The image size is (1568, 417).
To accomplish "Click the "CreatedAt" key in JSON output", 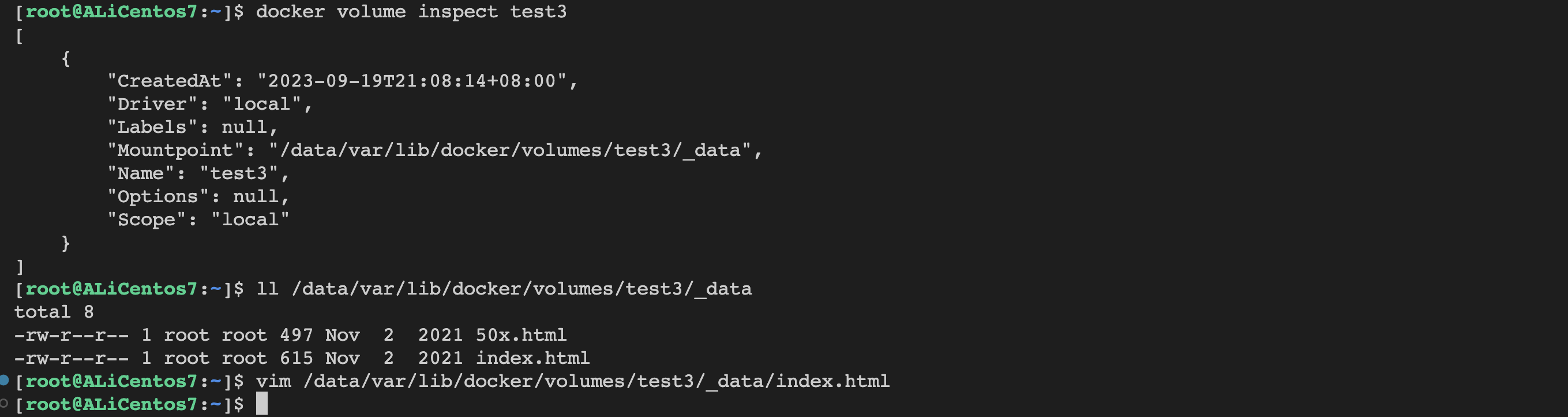I will [x=168, y=81].
